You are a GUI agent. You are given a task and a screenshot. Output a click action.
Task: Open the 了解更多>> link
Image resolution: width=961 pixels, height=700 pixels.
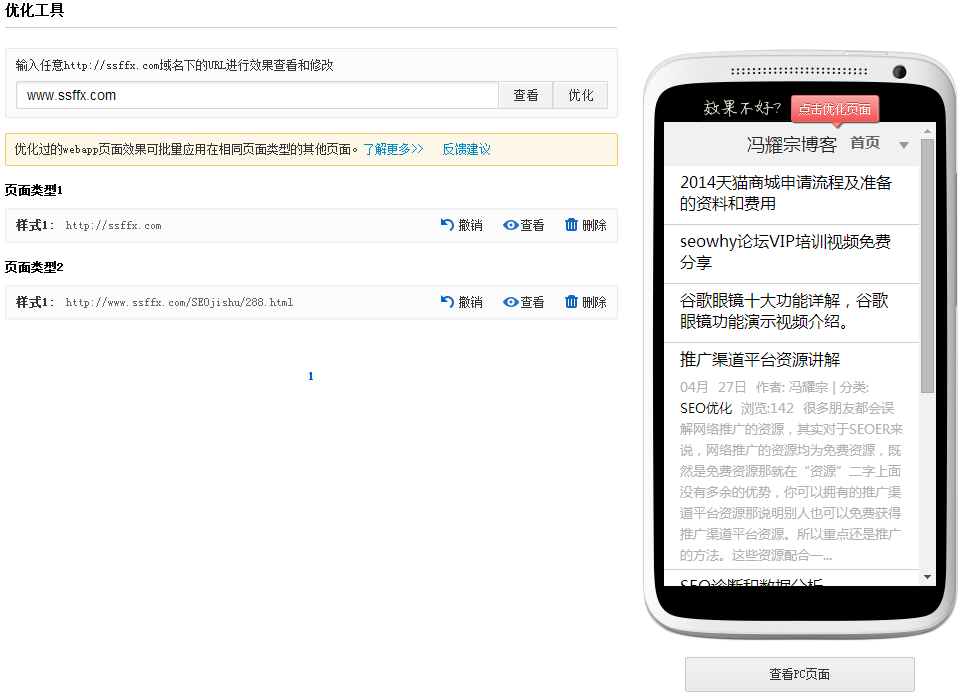(x=393, y=149)
